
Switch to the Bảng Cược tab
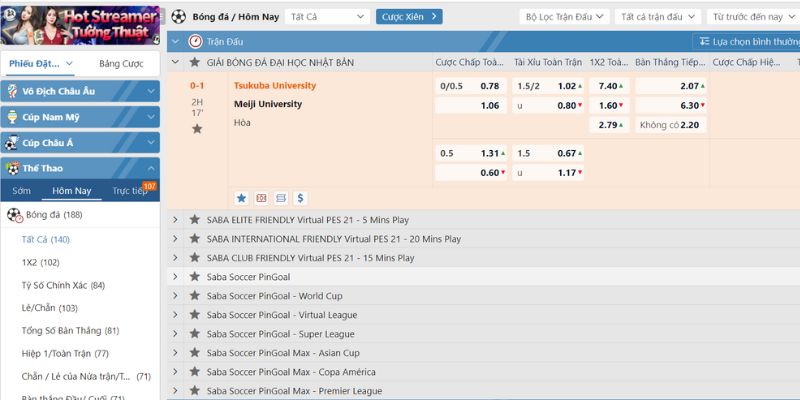[x=120, y=63]
